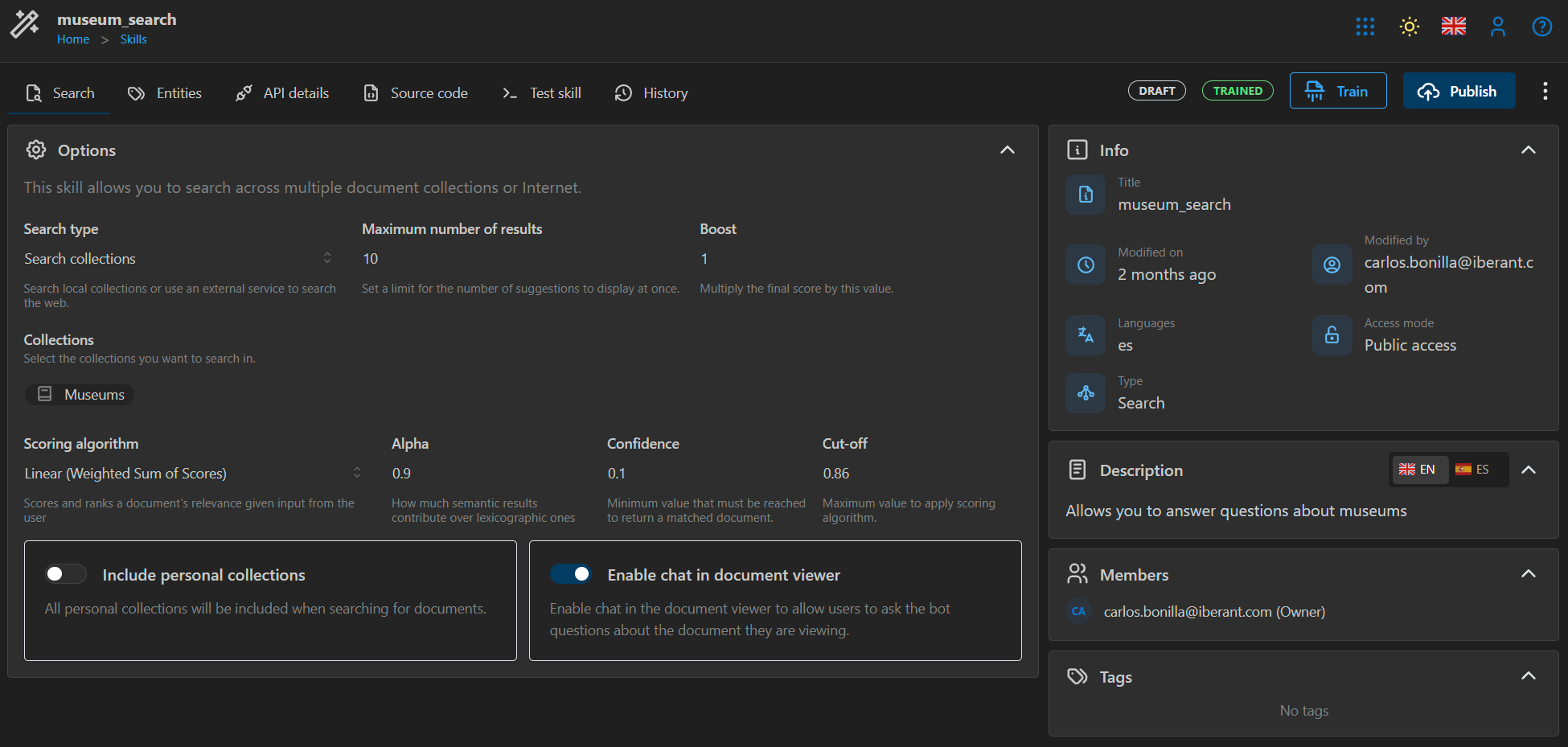1568x747 pixels.
Task: Disable Enable chat in document viewer switch
Action: pos(570,573)
